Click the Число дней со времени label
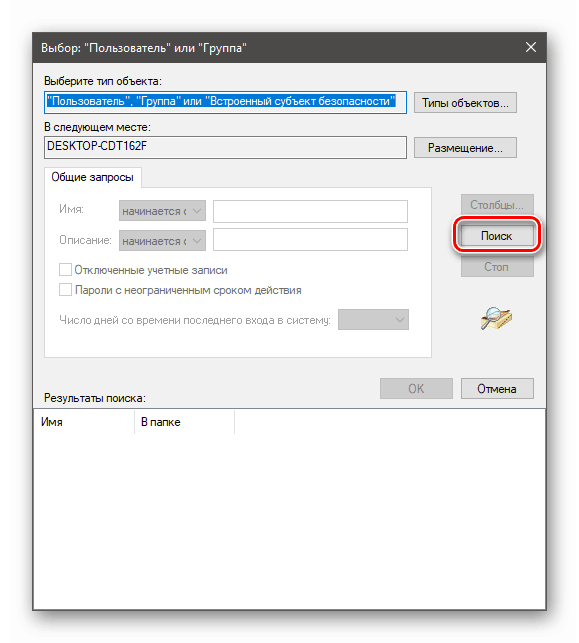The width and height of the screenshot is (579, 643). 195,320
